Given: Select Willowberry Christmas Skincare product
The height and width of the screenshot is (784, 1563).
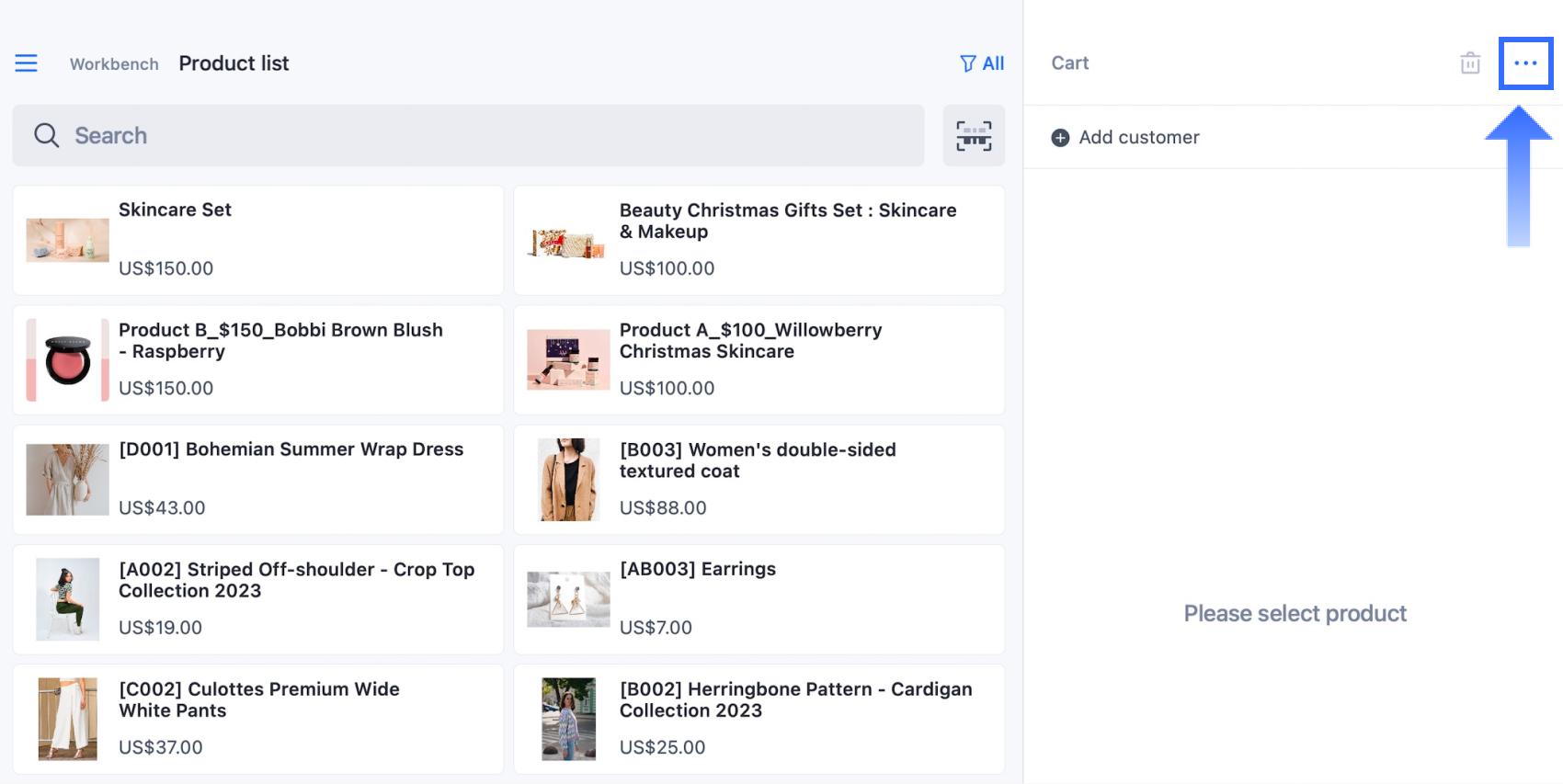Looking at the screenshot, I should [x=759, y=360].
